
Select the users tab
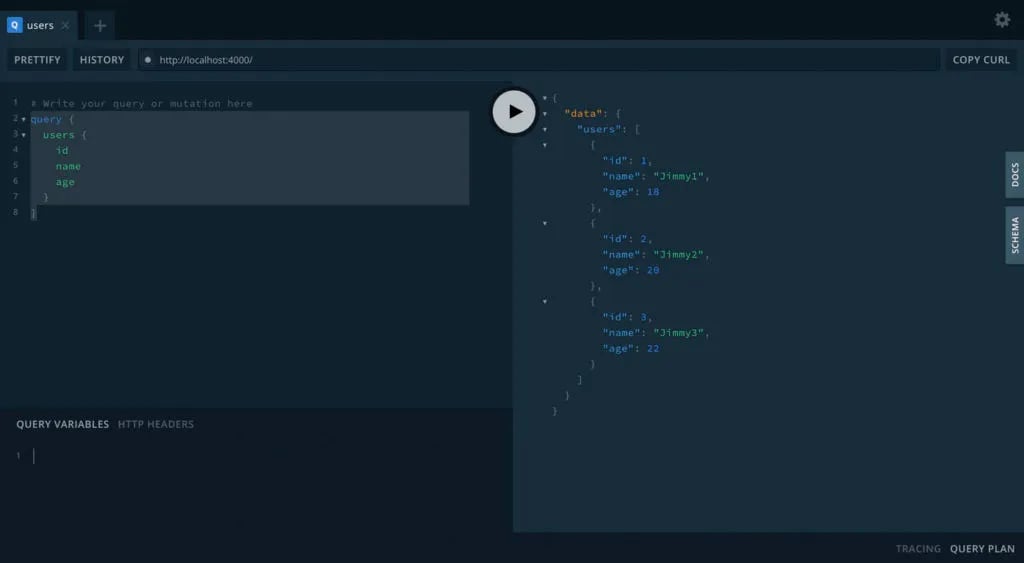click(x=39, y=25)
